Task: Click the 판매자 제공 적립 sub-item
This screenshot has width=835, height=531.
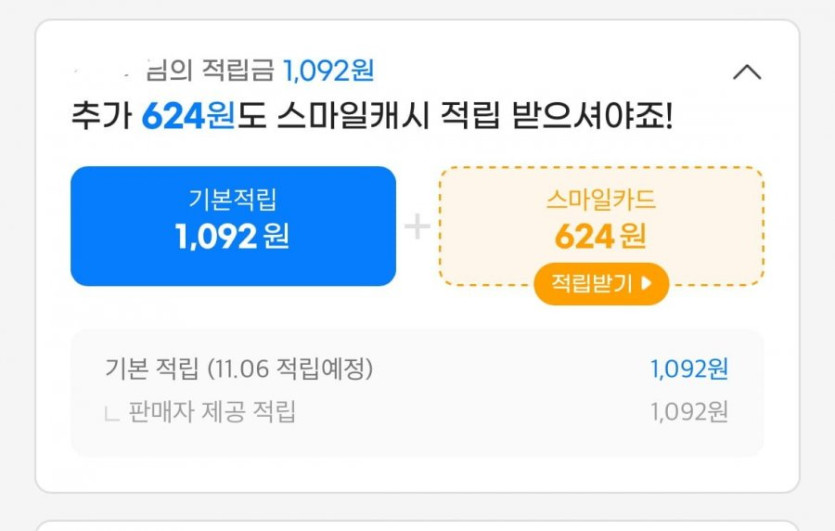Action: 212,411
